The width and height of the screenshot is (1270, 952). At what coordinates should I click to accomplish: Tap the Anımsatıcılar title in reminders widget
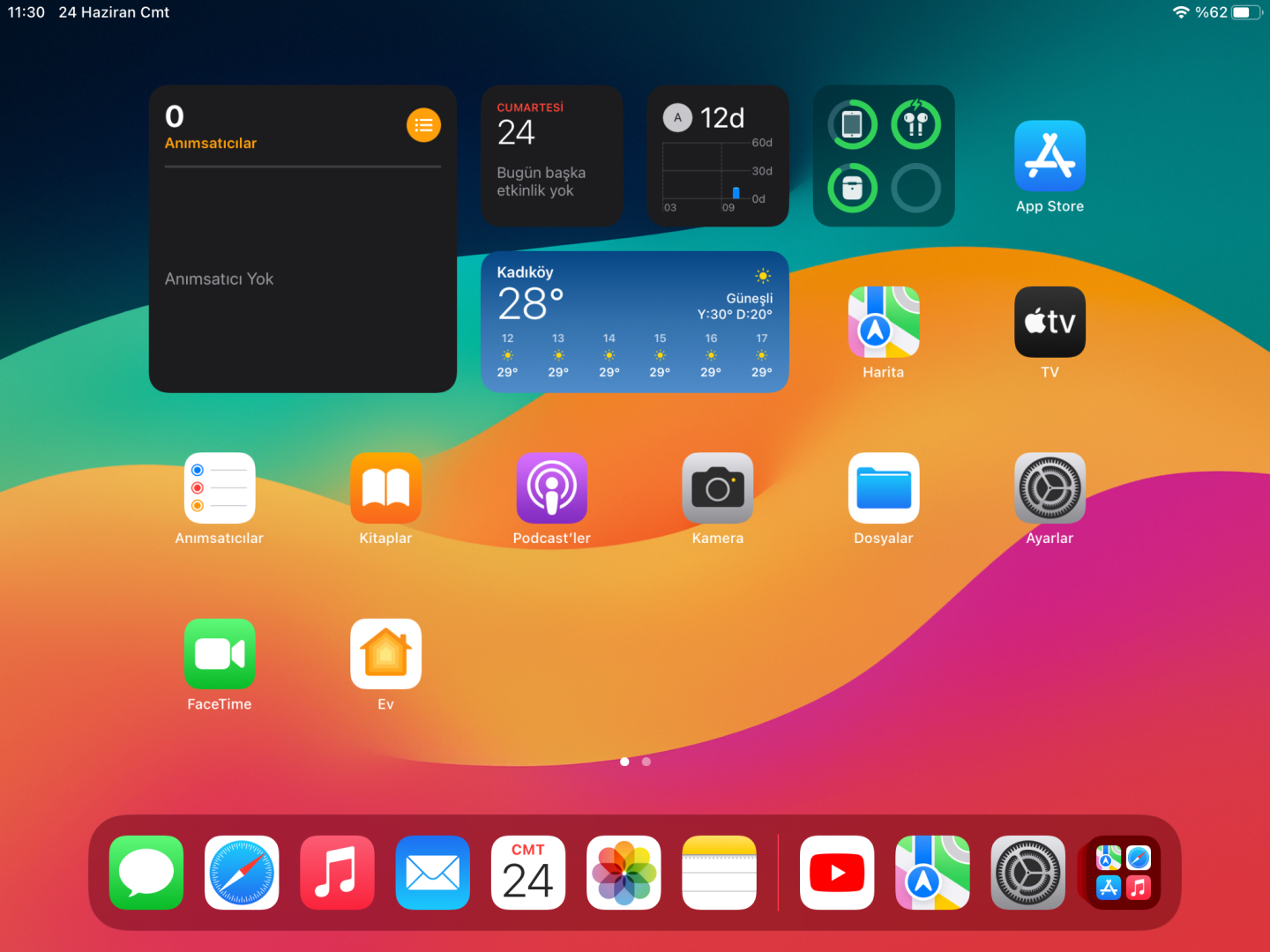pyautogui.click(x=211, y=143)
